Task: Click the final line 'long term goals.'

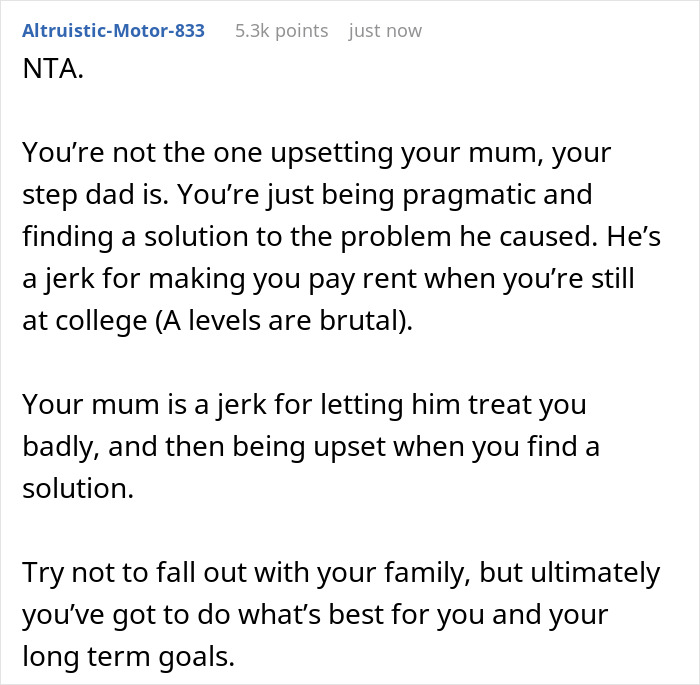Action: pos(129,657)
